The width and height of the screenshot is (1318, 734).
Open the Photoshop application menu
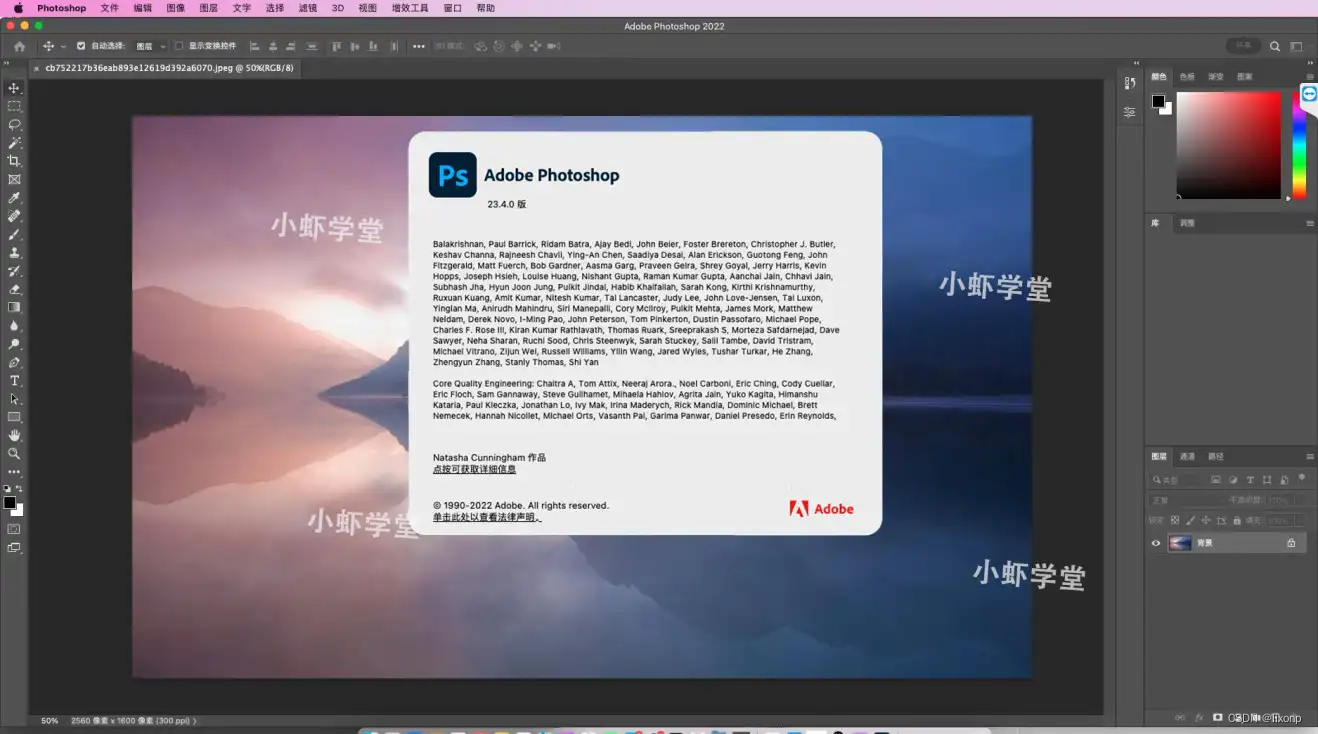(x=61, y=8)
